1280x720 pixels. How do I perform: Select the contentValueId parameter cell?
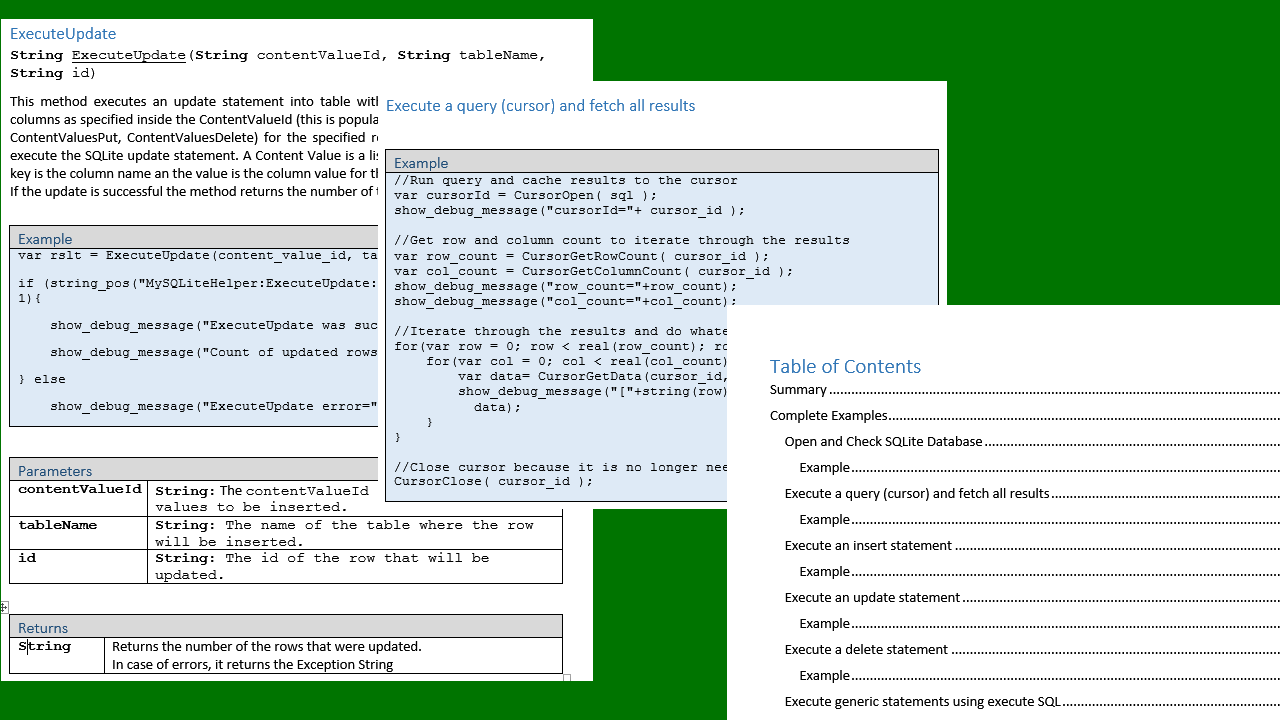(x=79, y=491)
